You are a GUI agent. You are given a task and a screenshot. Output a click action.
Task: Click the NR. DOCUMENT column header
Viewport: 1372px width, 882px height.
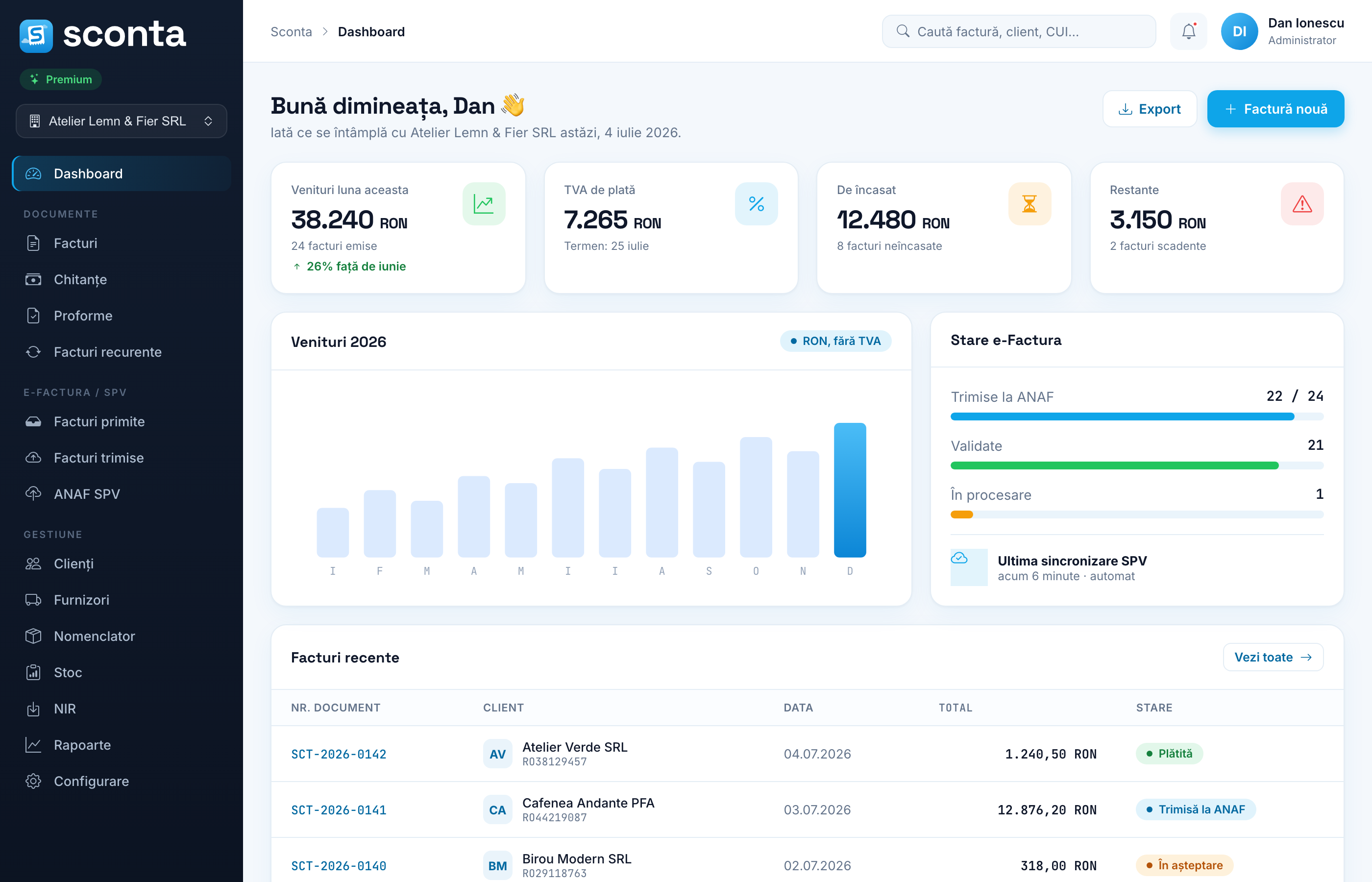336,708
